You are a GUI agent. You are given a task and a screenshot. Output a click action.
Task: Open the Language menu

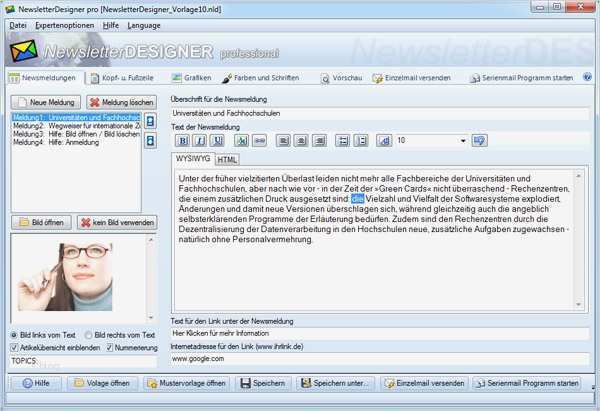click(144, 25)
